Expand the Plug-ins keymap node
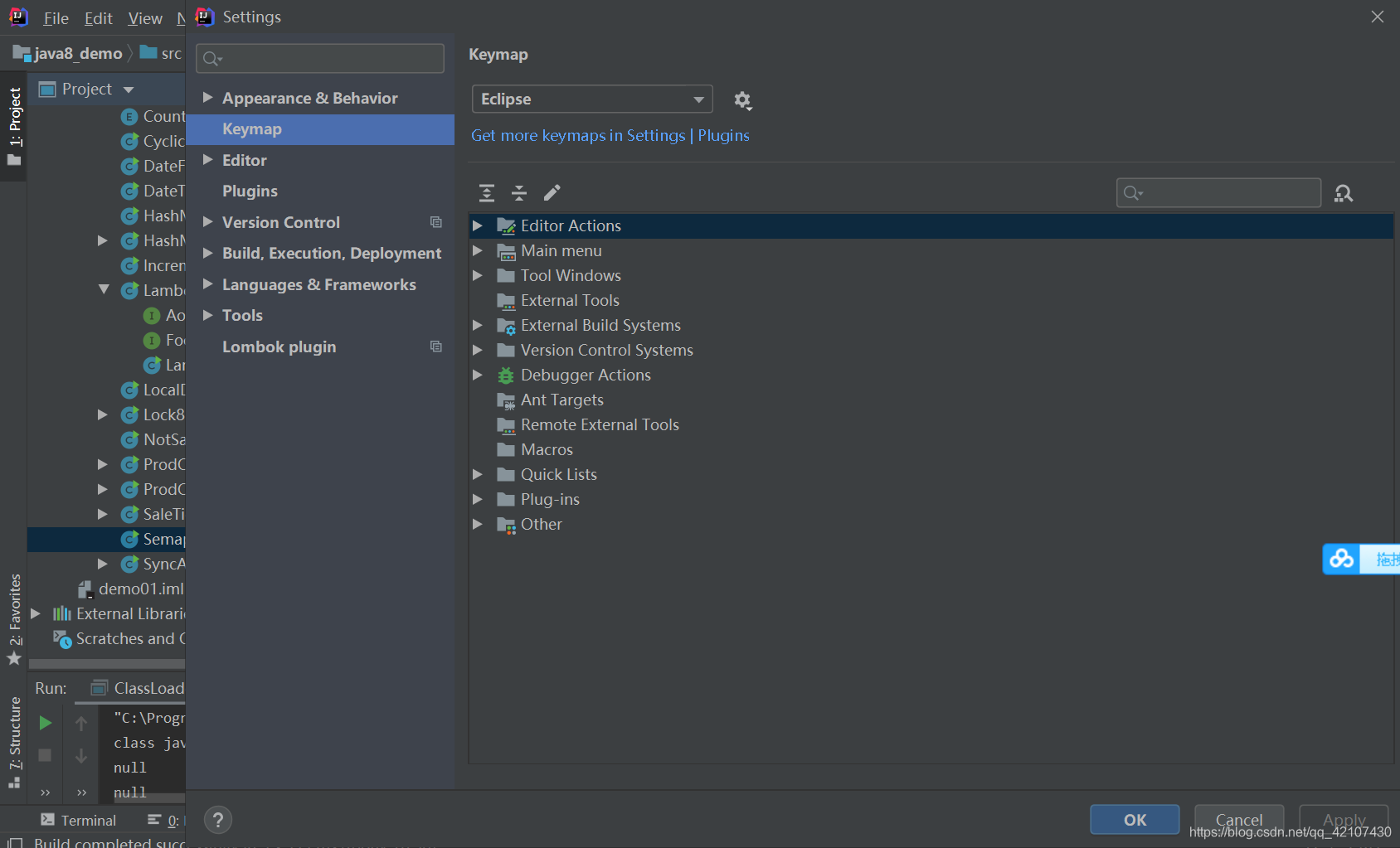 pyautogui.click(x=478, y=499)
